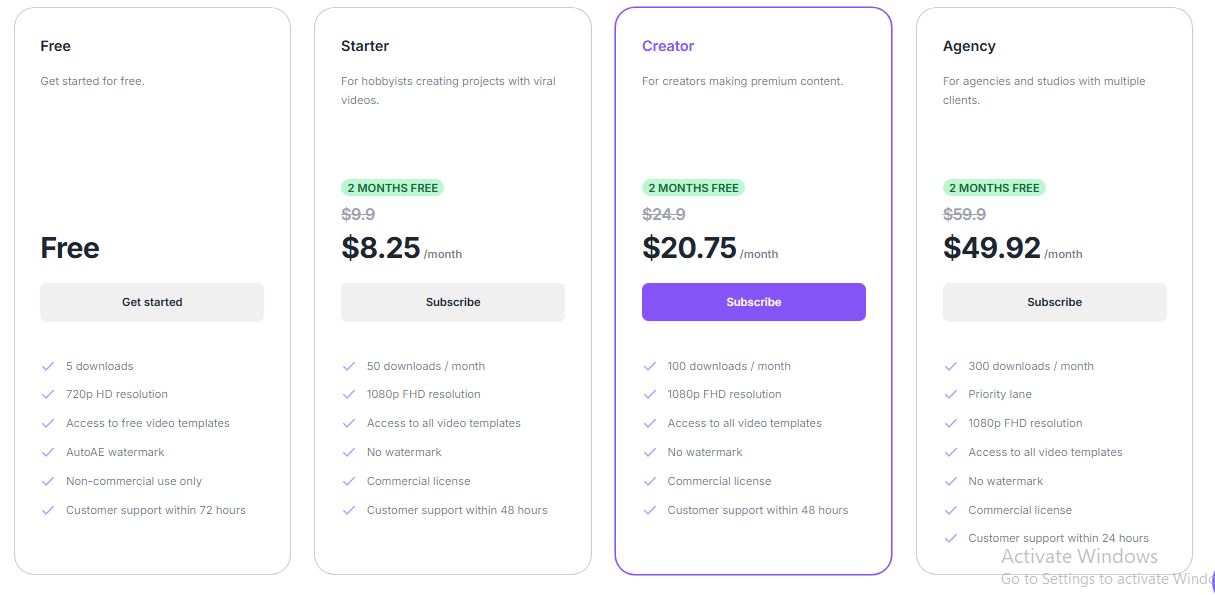This screenshot has width=1215, height=595.
Task: Click checkmark next to "Non-commercial use only"
Action: point(48,481)
